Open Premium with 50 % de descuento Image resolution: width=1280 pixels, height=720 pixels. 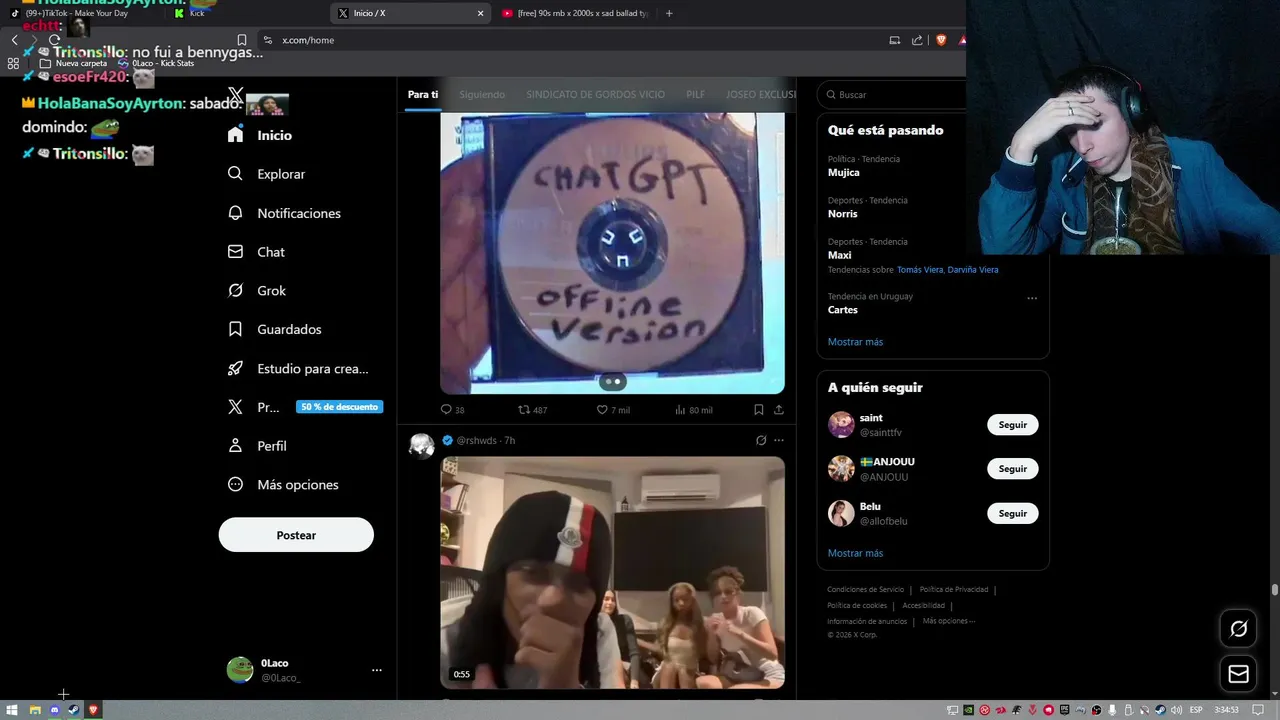pos(305,407)
